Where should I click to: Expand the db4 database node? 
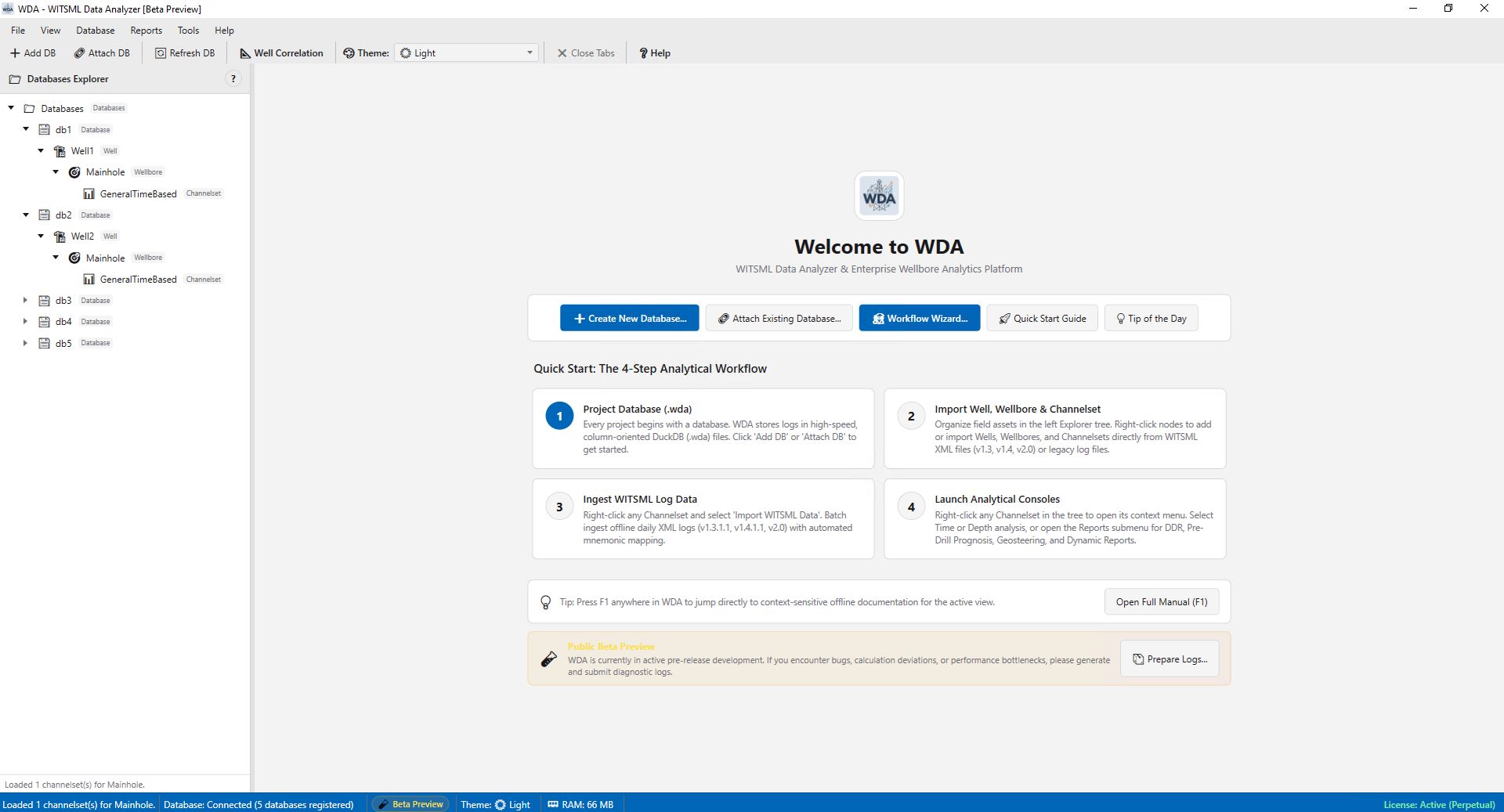(x=26, y=321)
